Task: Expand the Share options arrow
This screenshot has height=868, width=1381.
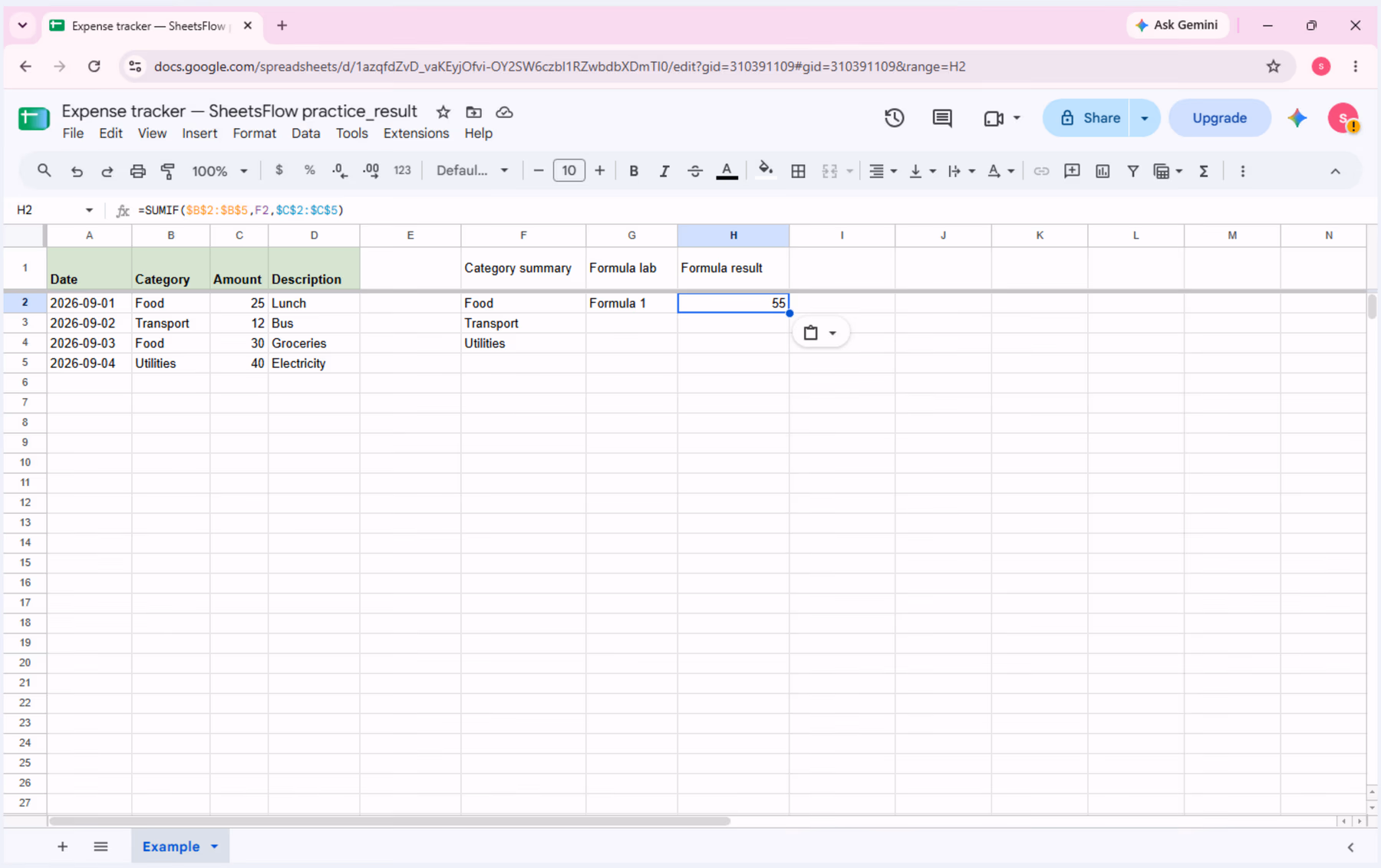Action: pyautogui.click(x=1145, y=118)
